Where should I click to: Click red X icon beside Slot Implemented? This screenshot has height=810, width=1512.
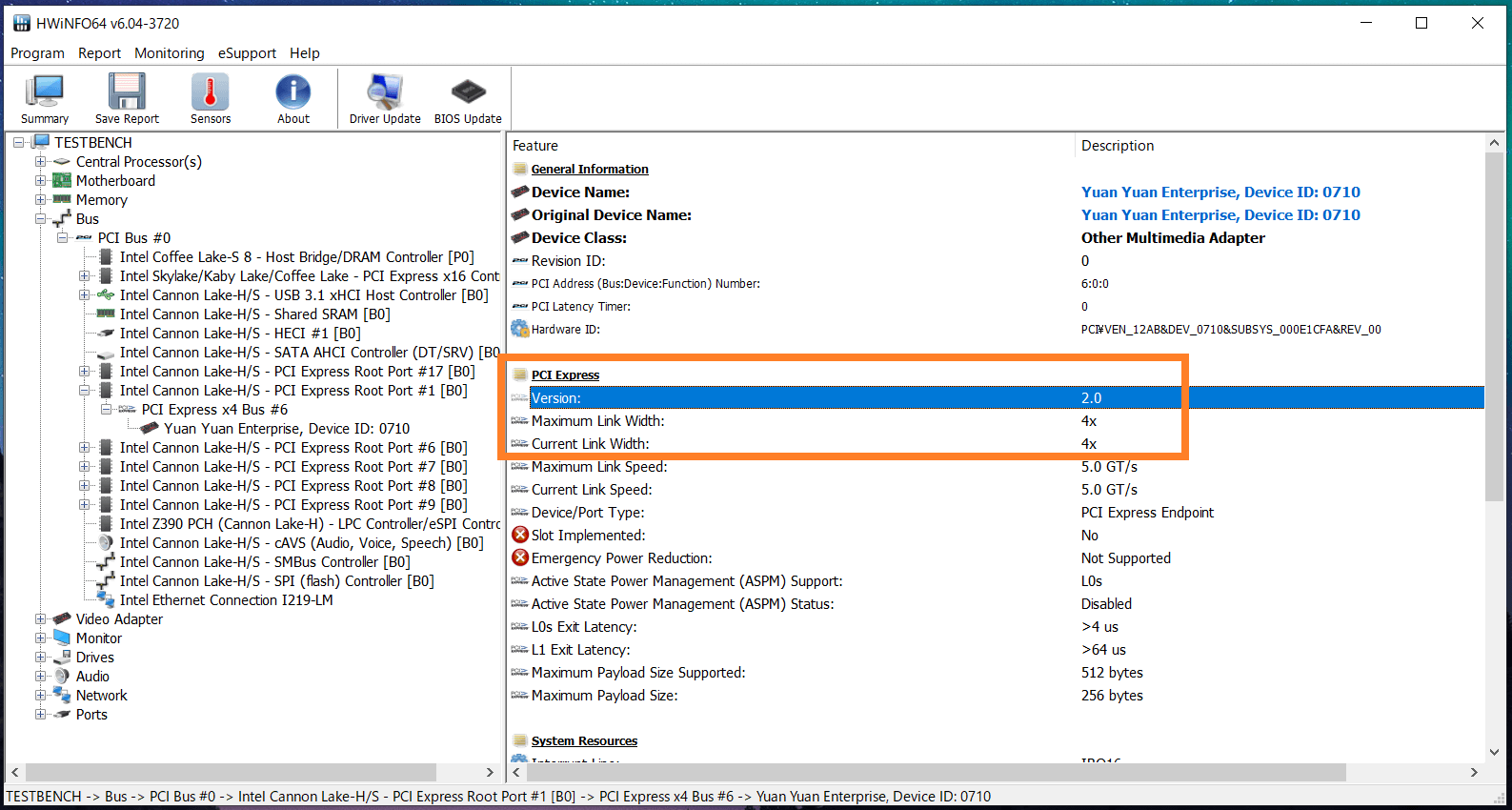[x=520, y=535]
